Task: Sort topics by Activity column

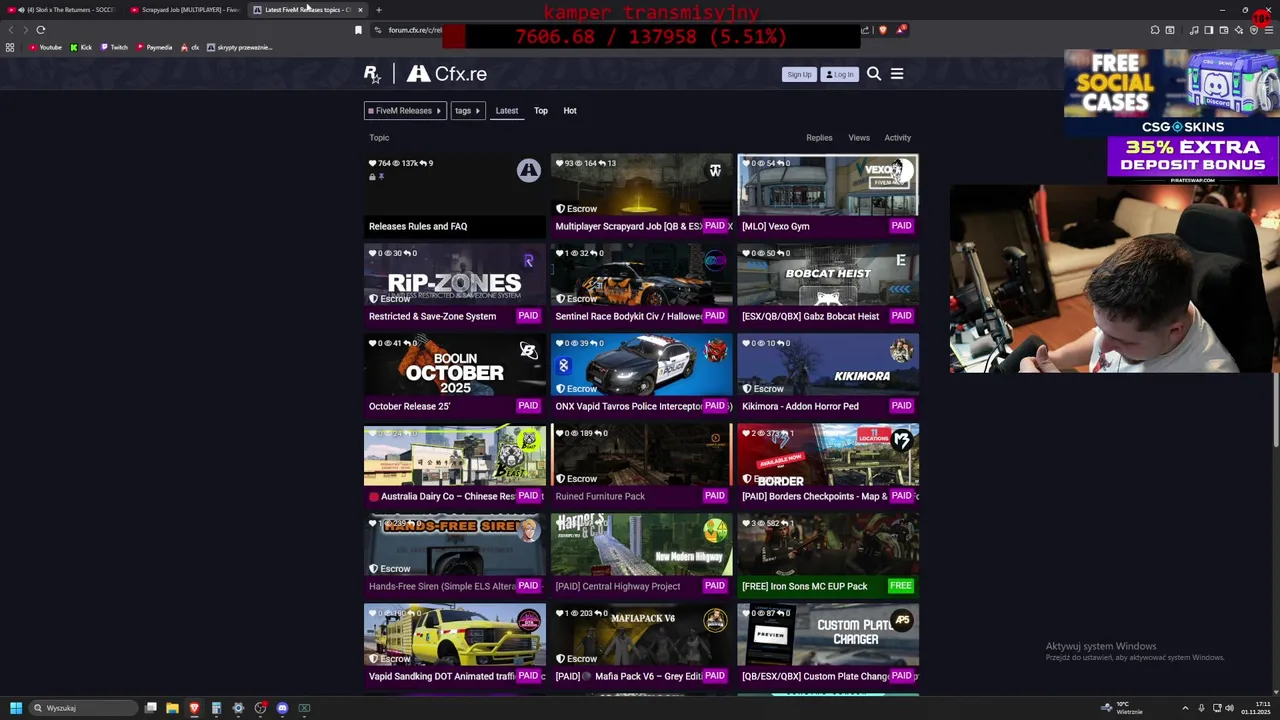Action: [x=897, y=138]
